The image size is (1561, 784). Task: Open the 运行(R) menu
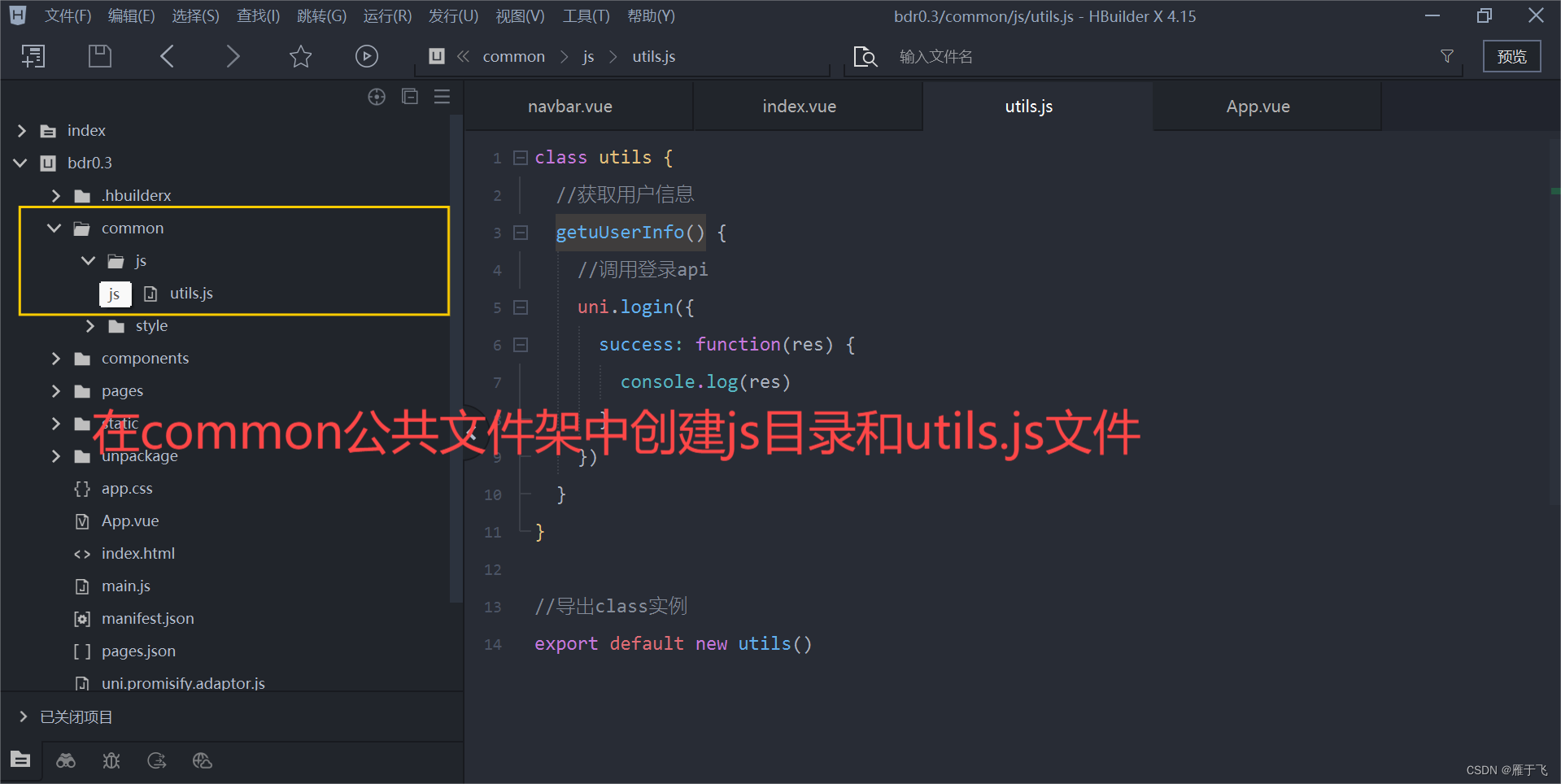(x=387, y=16)
